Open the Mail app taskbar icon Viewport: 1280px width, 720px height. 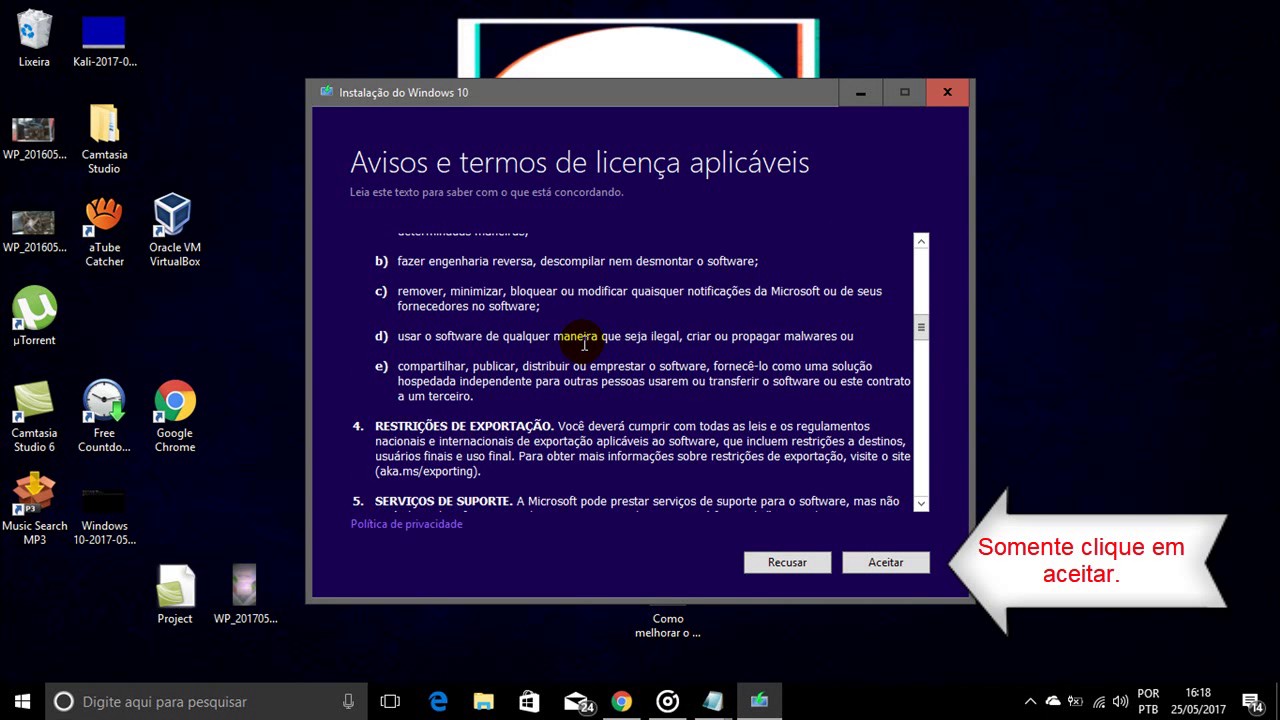click(577, 701)
